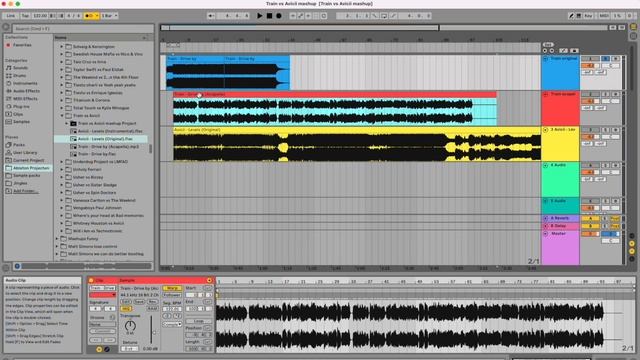Click the previous locator icon
The image size is (640, 360).
545,51
